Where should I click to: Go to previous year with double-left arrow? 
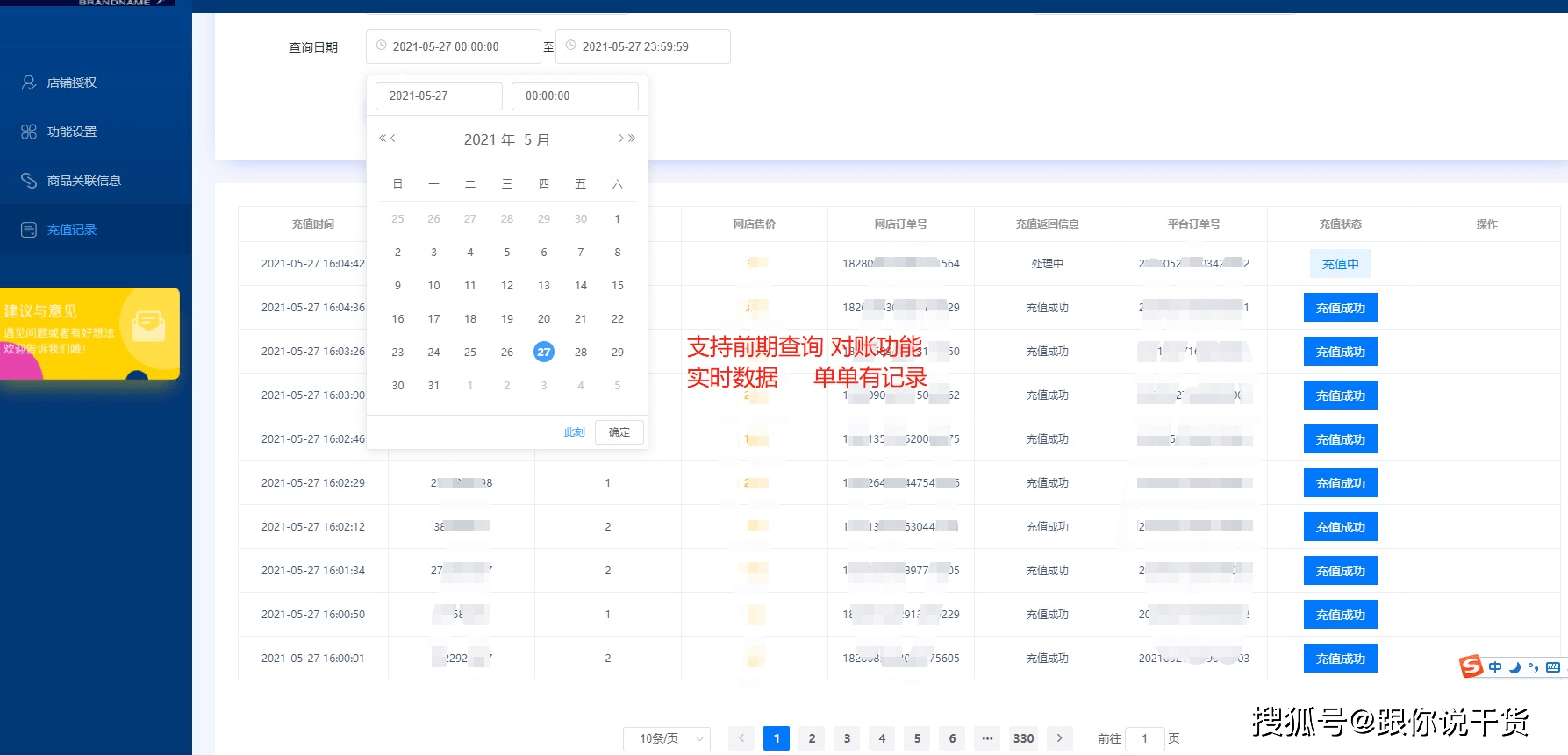383,139
